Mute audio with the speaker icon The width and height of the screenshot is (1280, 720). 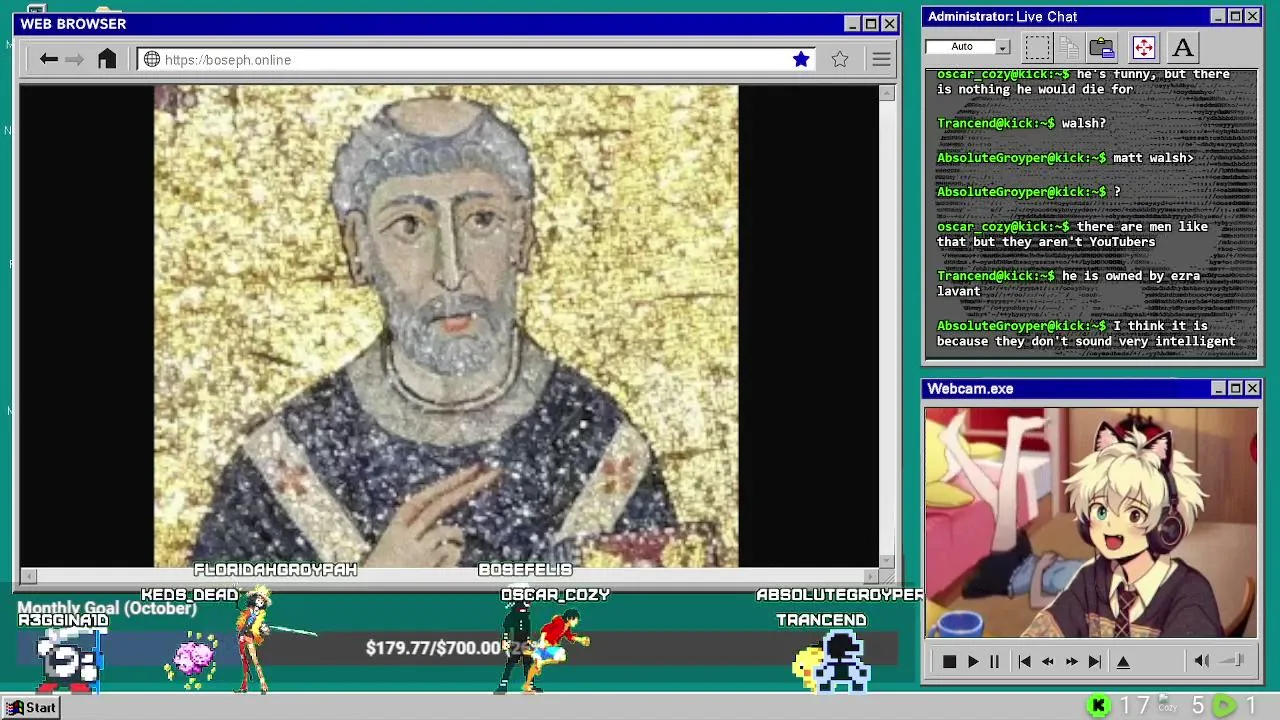[x=1201, y=660]
